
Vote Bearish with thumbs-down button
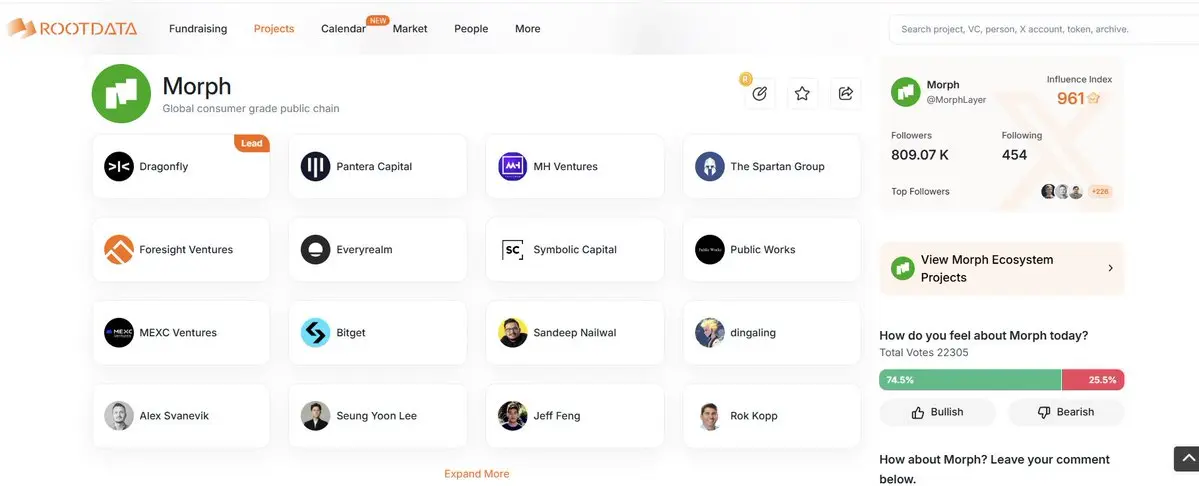pyautogui.click(x=1066, y=413)
